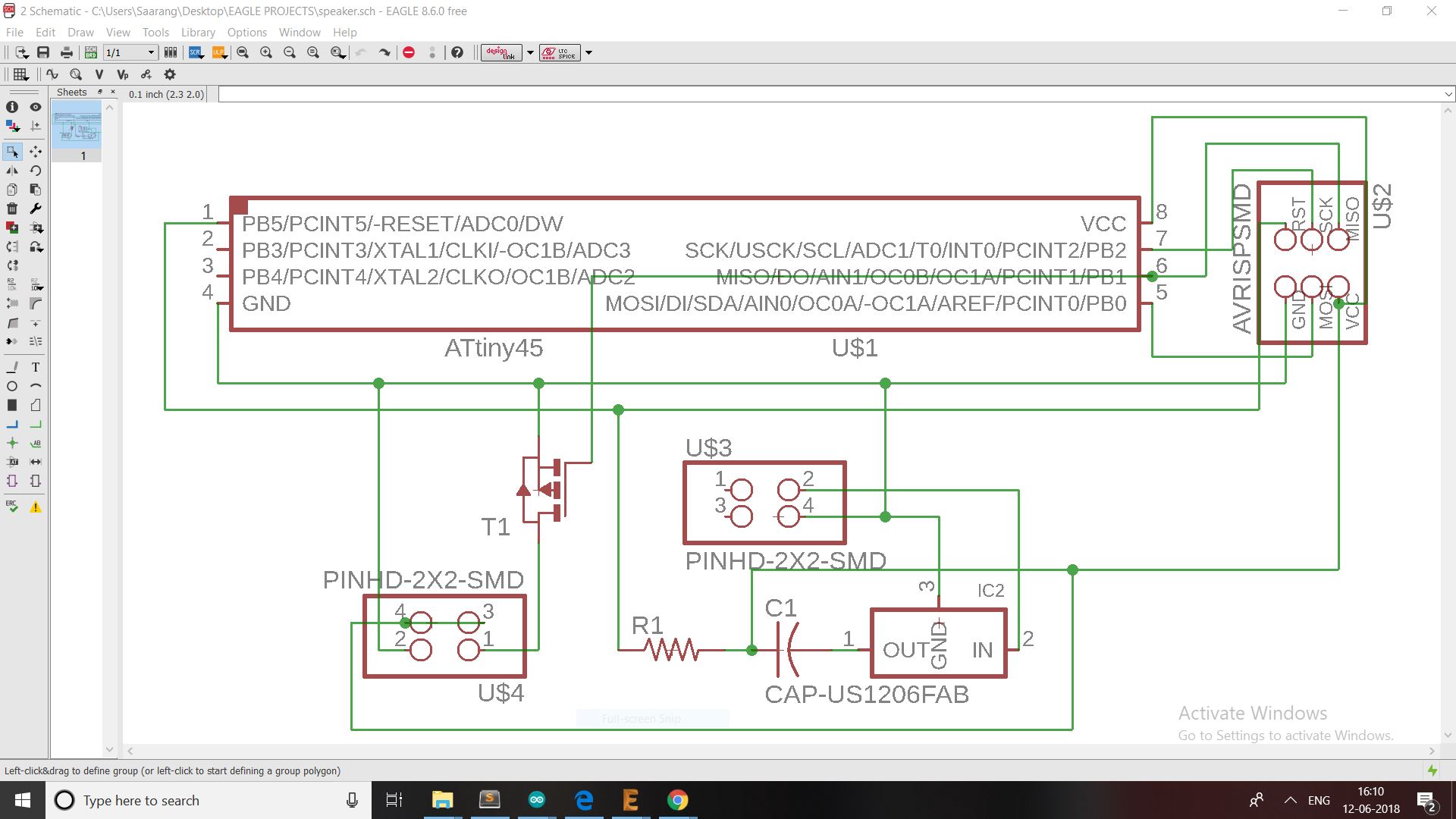Click the sheet 1 thumbnail
This screenshot has width=1456, height=819.
point(80,128)
